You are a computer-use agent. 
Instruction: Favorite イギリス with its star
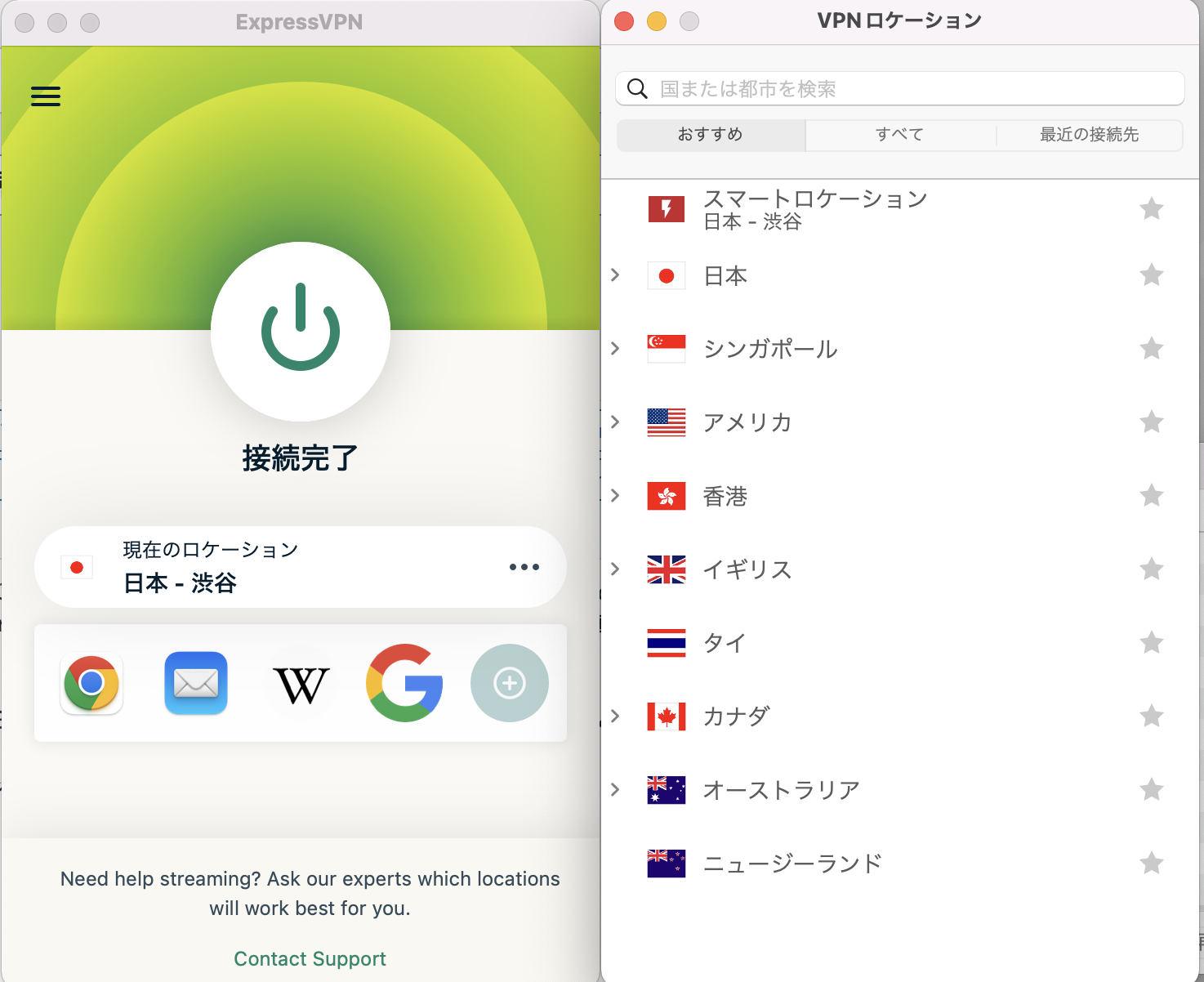(x=1152, y=569)
